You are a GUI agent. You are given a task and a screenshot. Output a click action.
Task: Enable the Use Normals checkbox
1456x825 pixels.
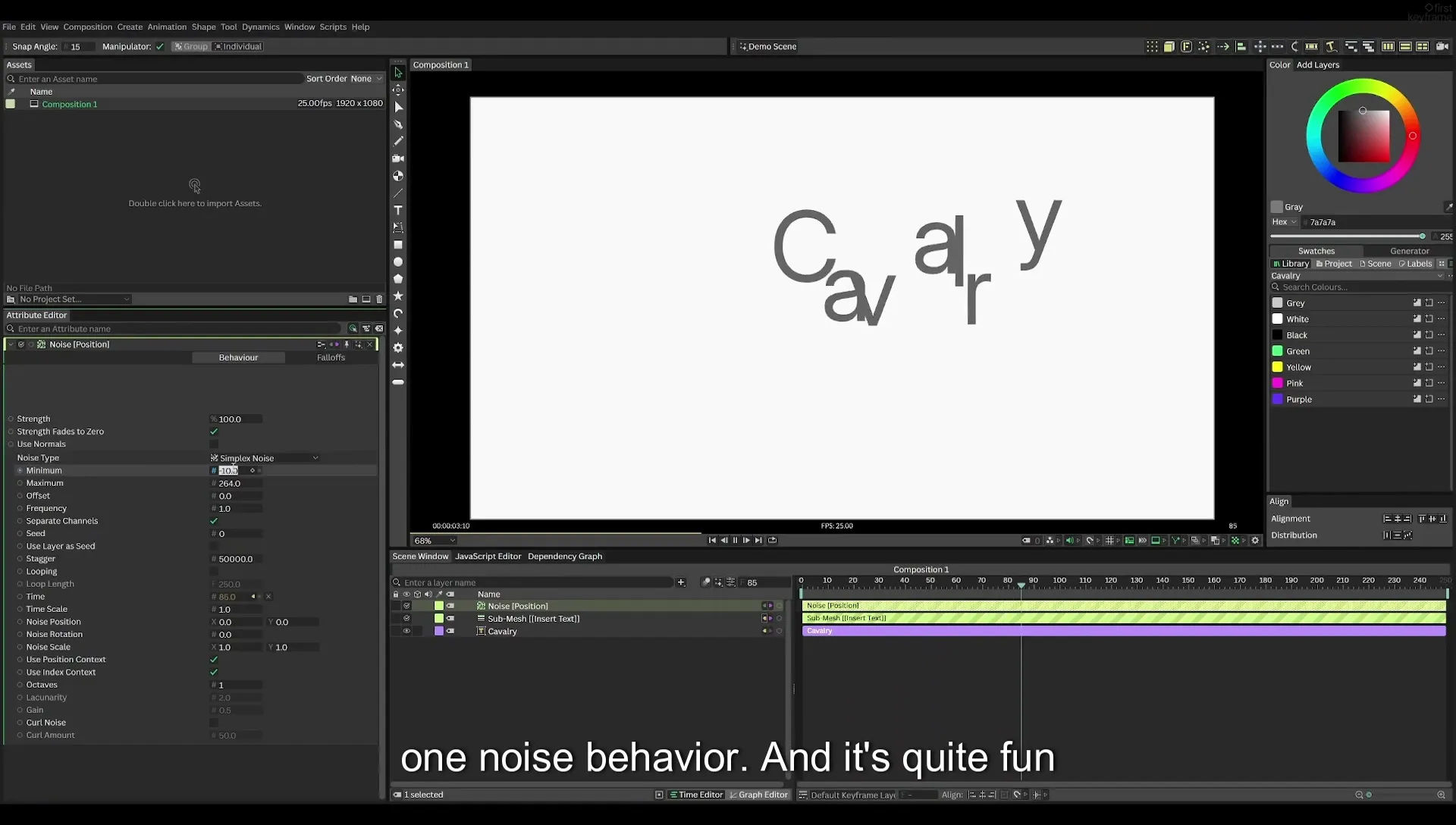(214, 444)
